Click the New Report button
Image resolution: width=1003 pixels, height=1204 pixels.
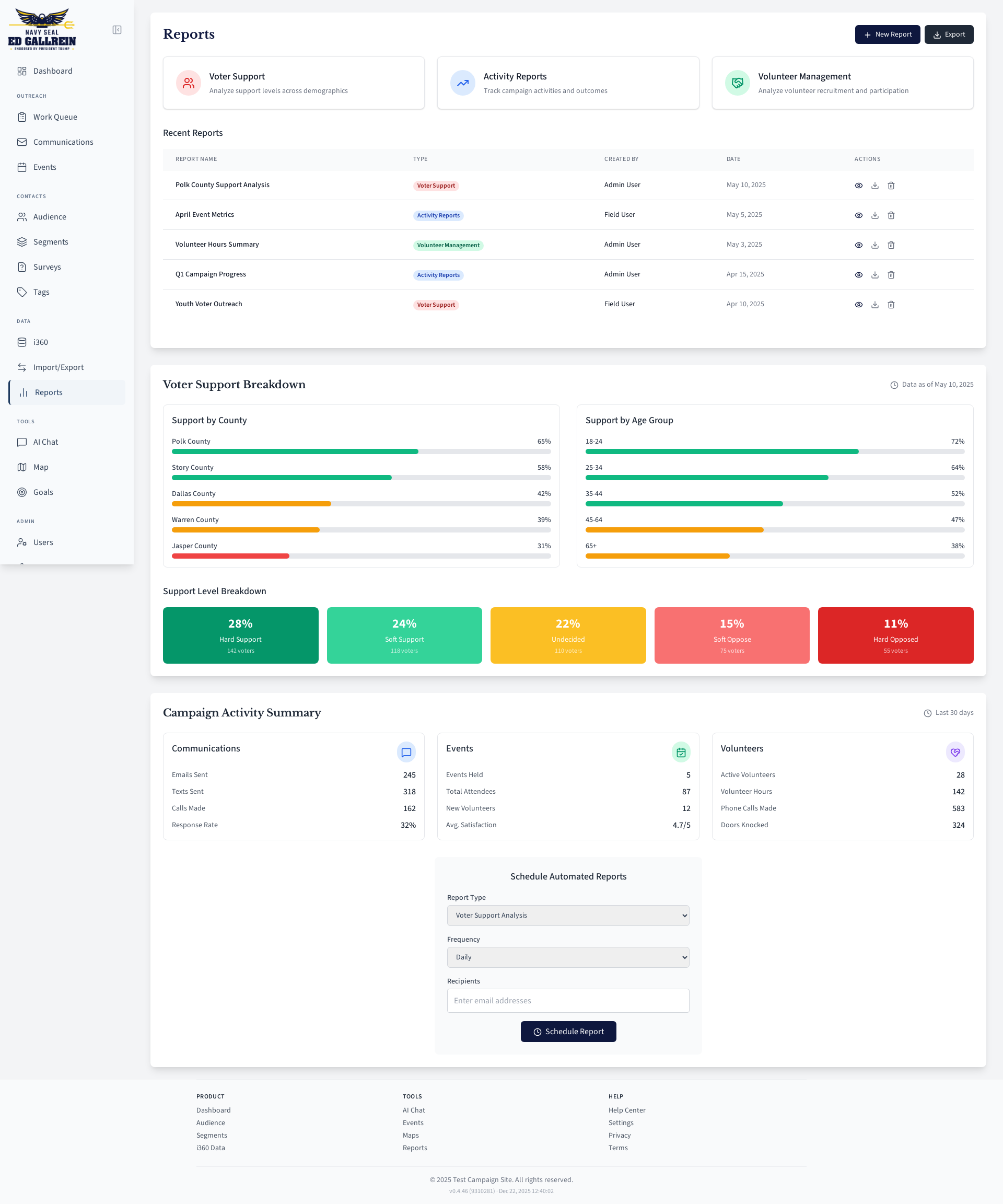[887, 34]
